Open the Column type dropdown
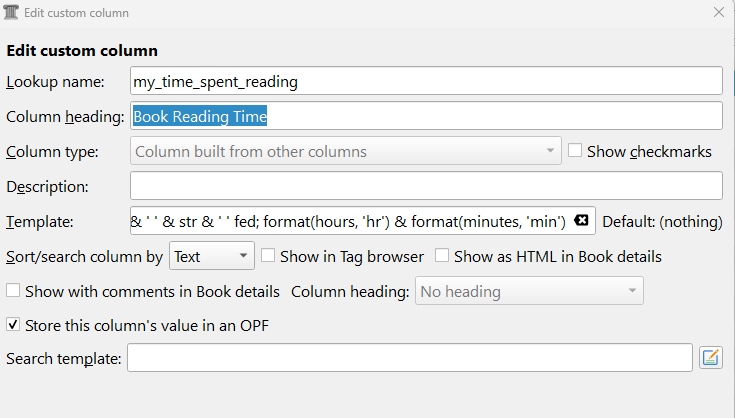This screenshot has width=735, height=418. pyautogui.click(x=345, y=152)
